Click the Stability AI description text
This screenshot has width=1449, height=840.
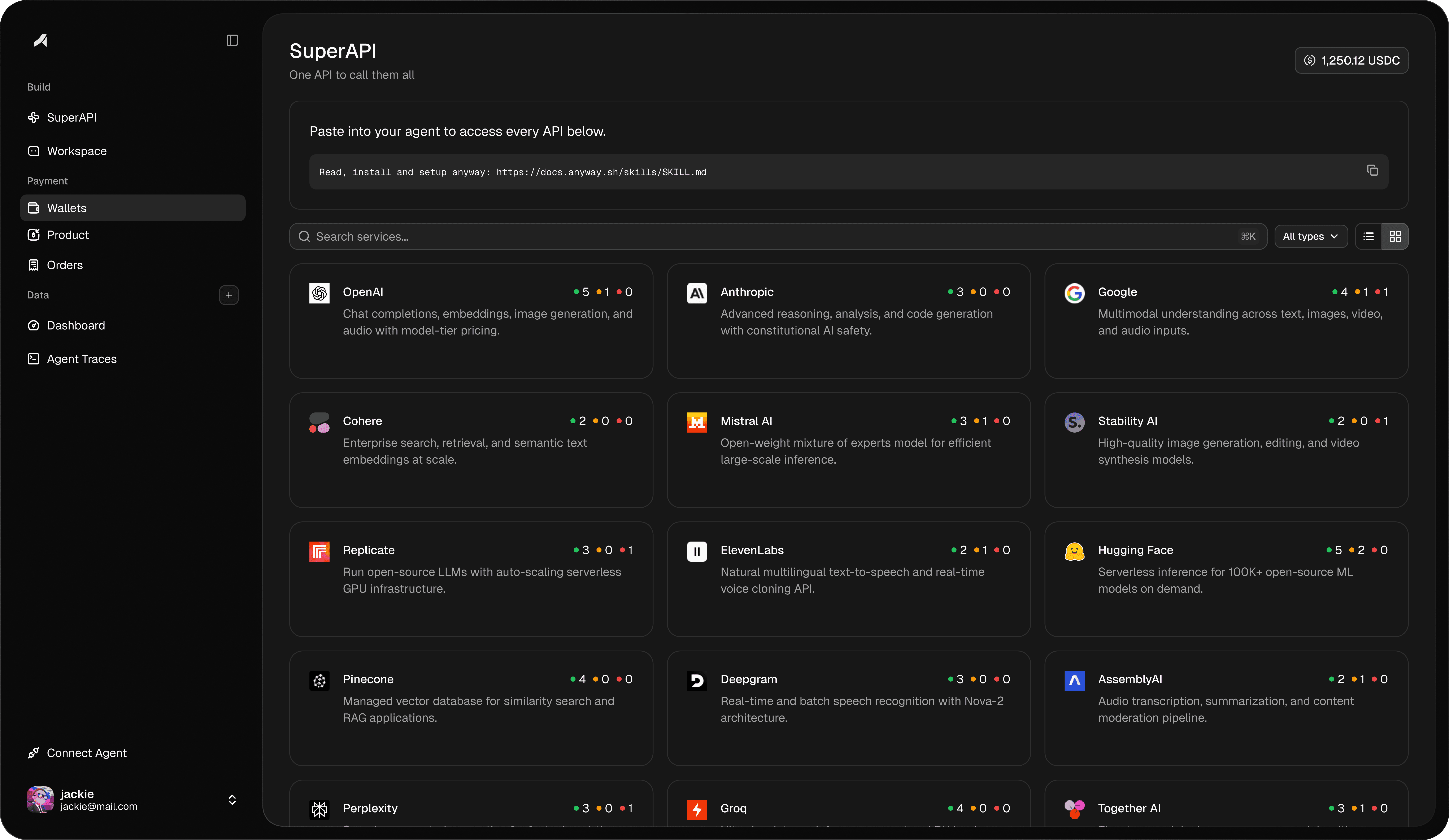(x=1228, y=451)
